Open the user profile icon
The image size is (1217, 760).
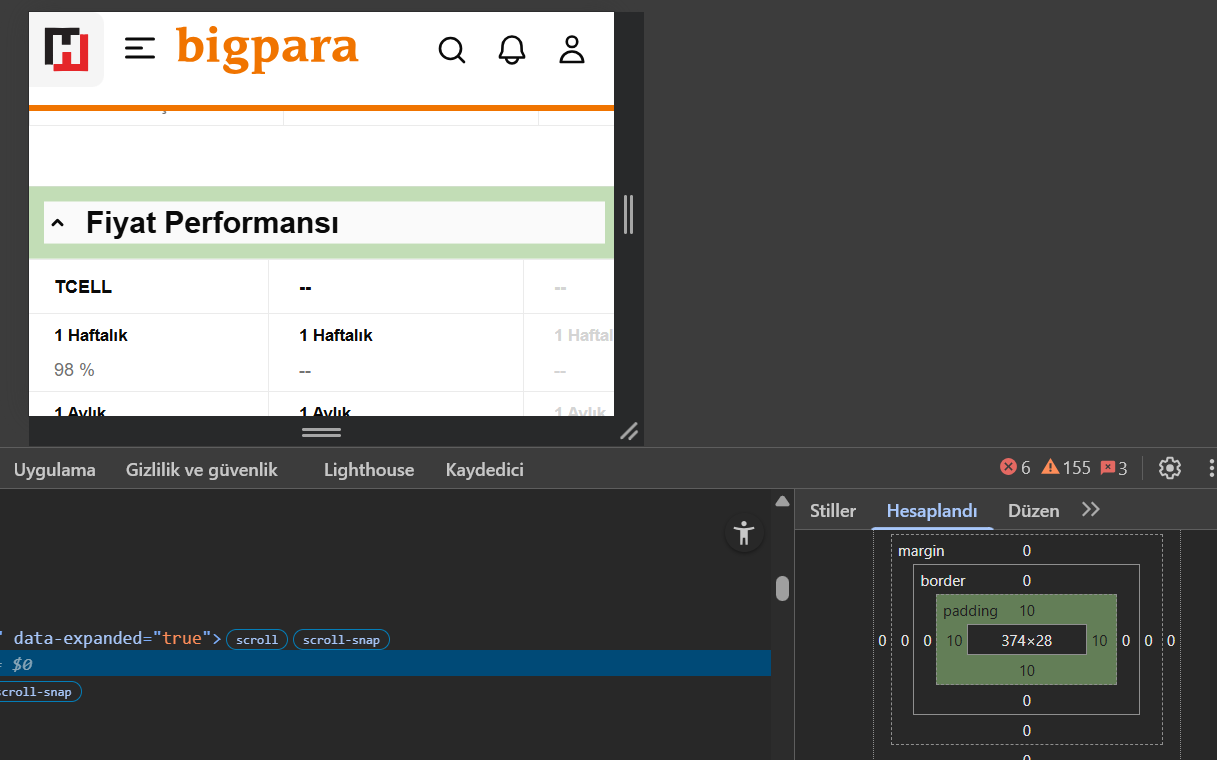click(x=572, y=49)
